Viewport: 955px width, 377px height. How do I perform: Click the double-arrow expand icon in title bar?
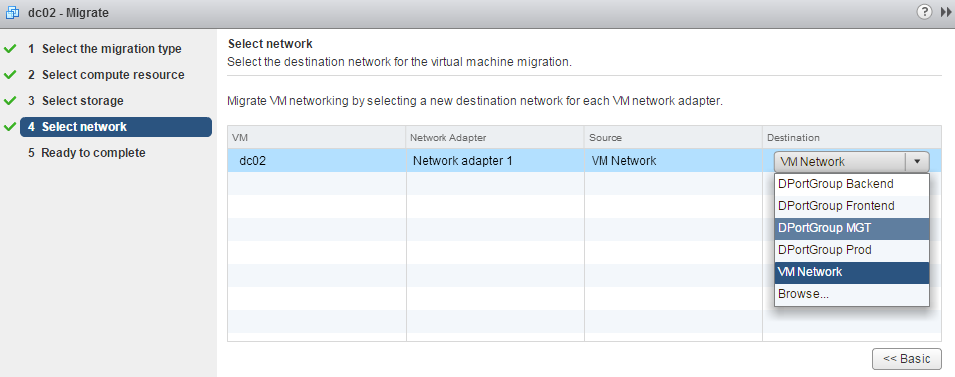pos(945,12)
